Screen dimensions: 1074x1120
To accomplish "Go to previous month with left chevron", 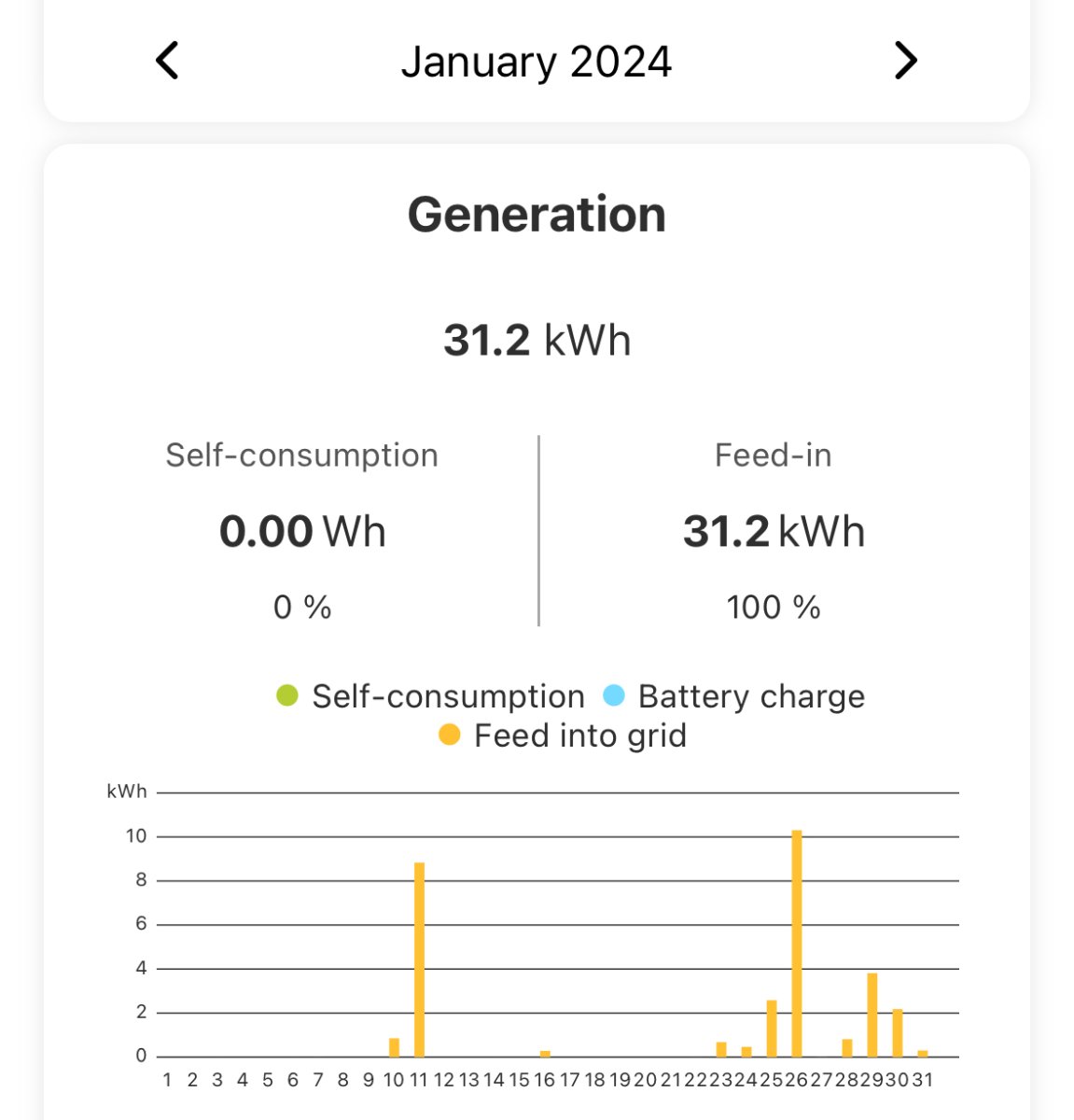I will tap(167, 62).
